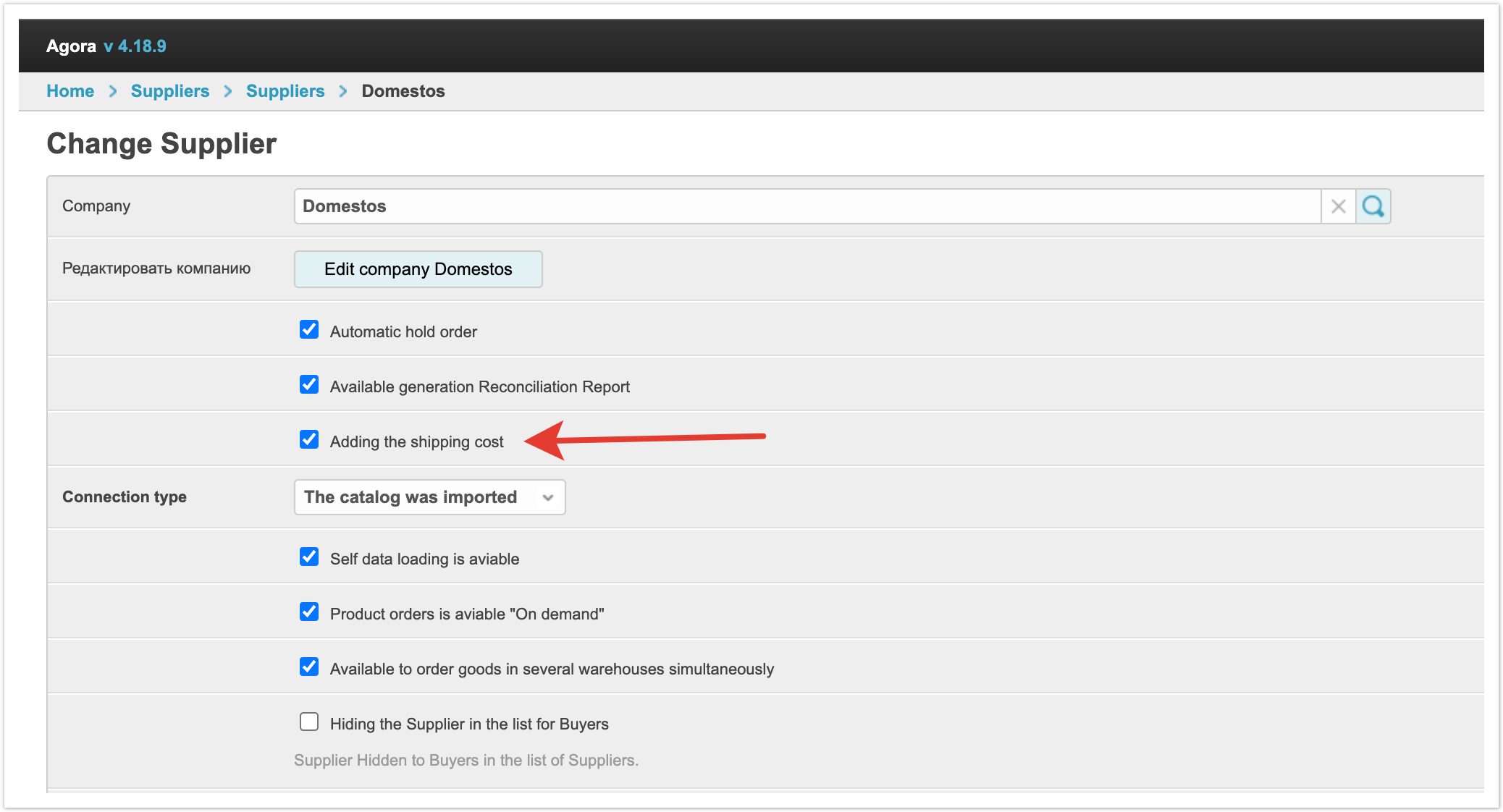Viewport: 1503px width, 812px height.
Task: Click the chevron arrow of catalog dropdown
Action: coord(548,497)
